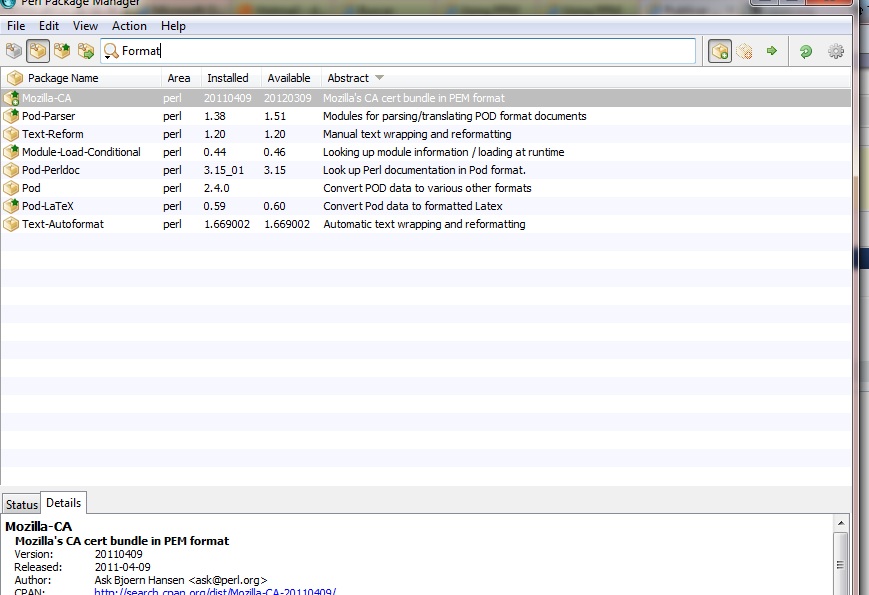Show all packages using first toolbar filter
869x595 pixels.
(x=14, y=51)
